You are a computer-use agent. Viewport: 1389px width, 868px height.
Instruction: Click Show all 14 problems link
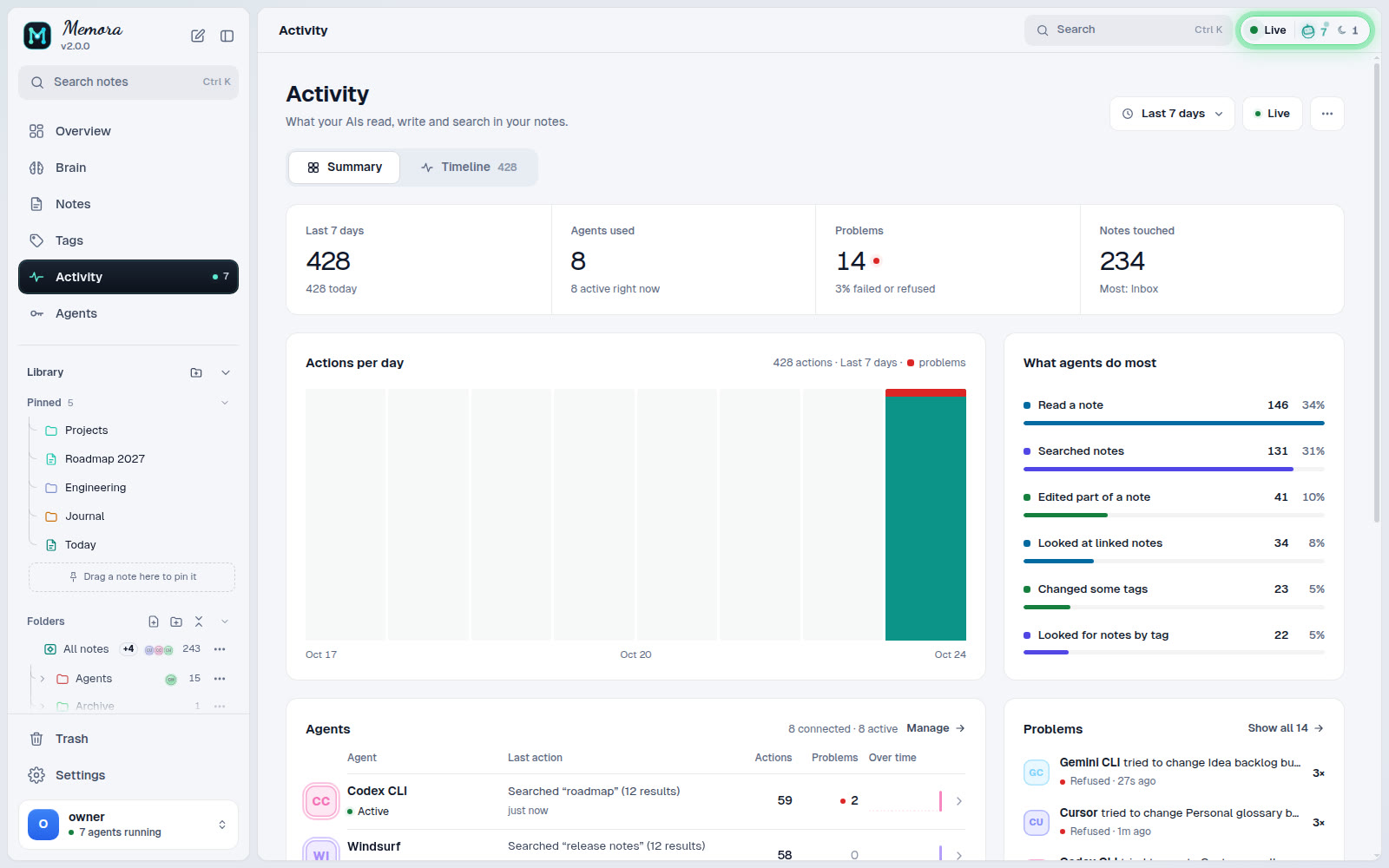(1286, 728)
